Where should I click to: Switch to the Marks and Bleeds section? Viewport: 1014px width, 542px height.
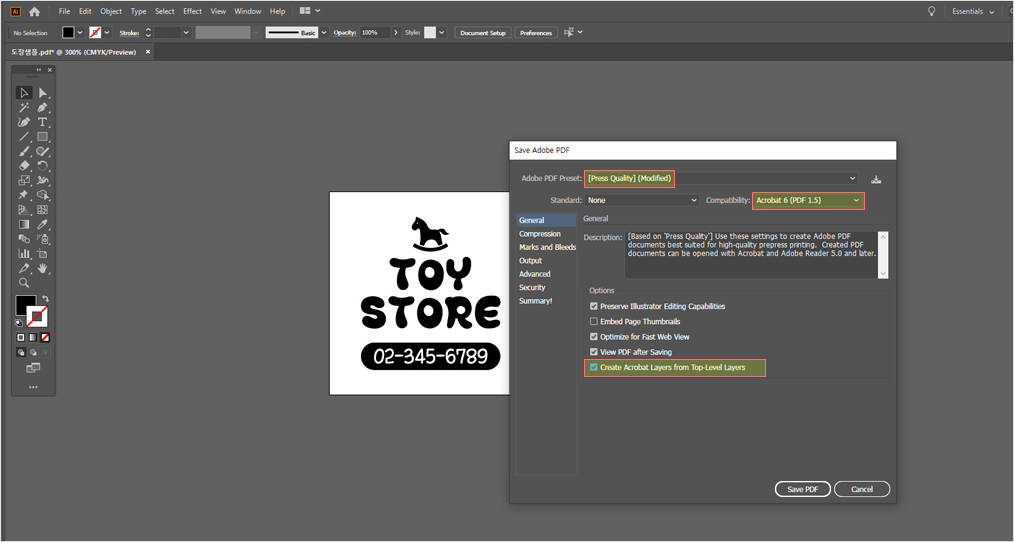[547, 247]
